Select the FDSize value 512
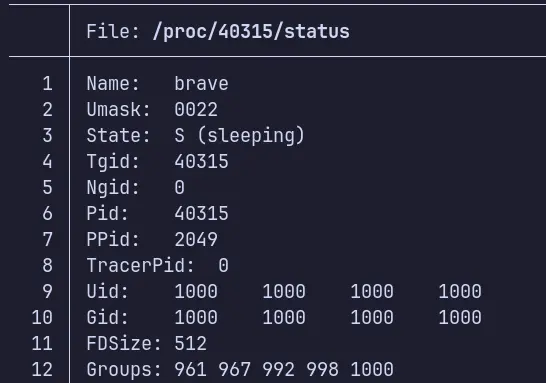 [190, 344]
